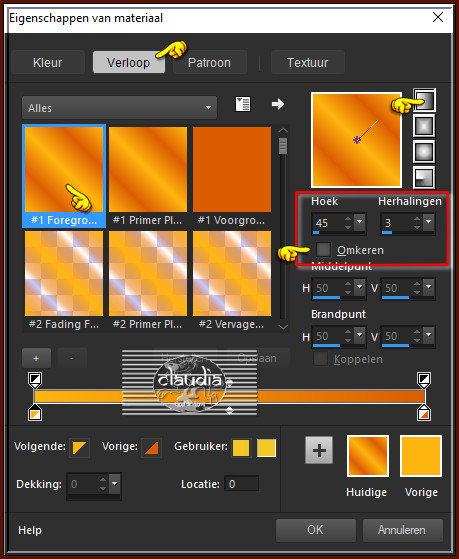Click the arrow icon beside Alles dropdown
The width and height of the screenshot is (459, 559).
coord(277,104)
